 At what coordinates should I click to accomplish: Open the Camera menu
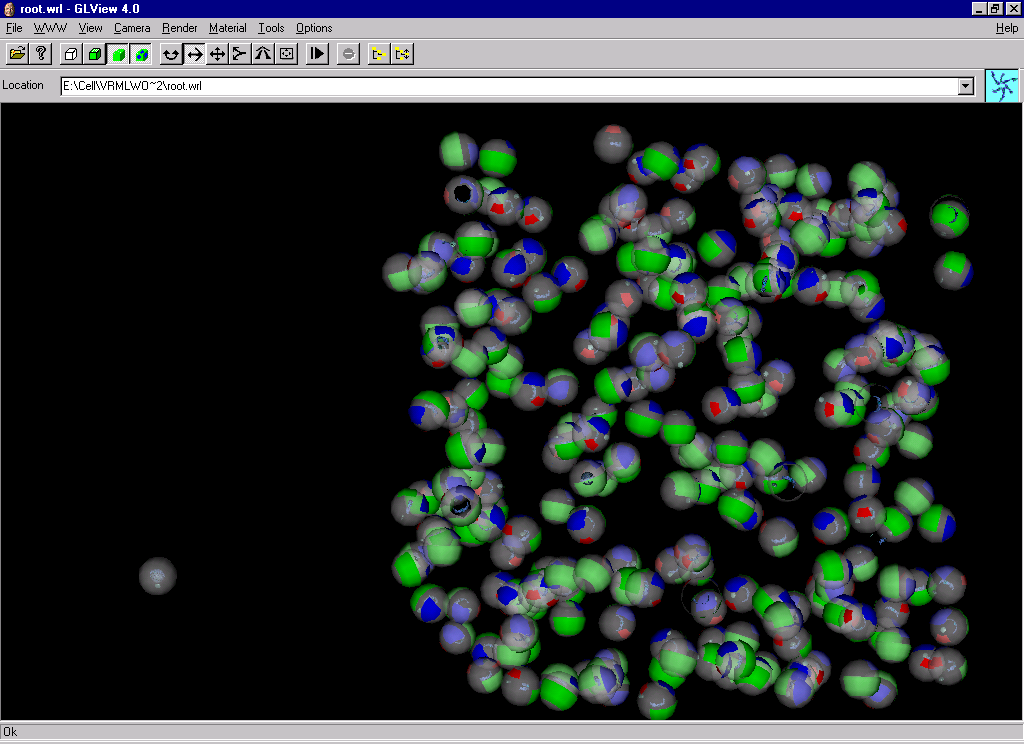click(132, 28)
